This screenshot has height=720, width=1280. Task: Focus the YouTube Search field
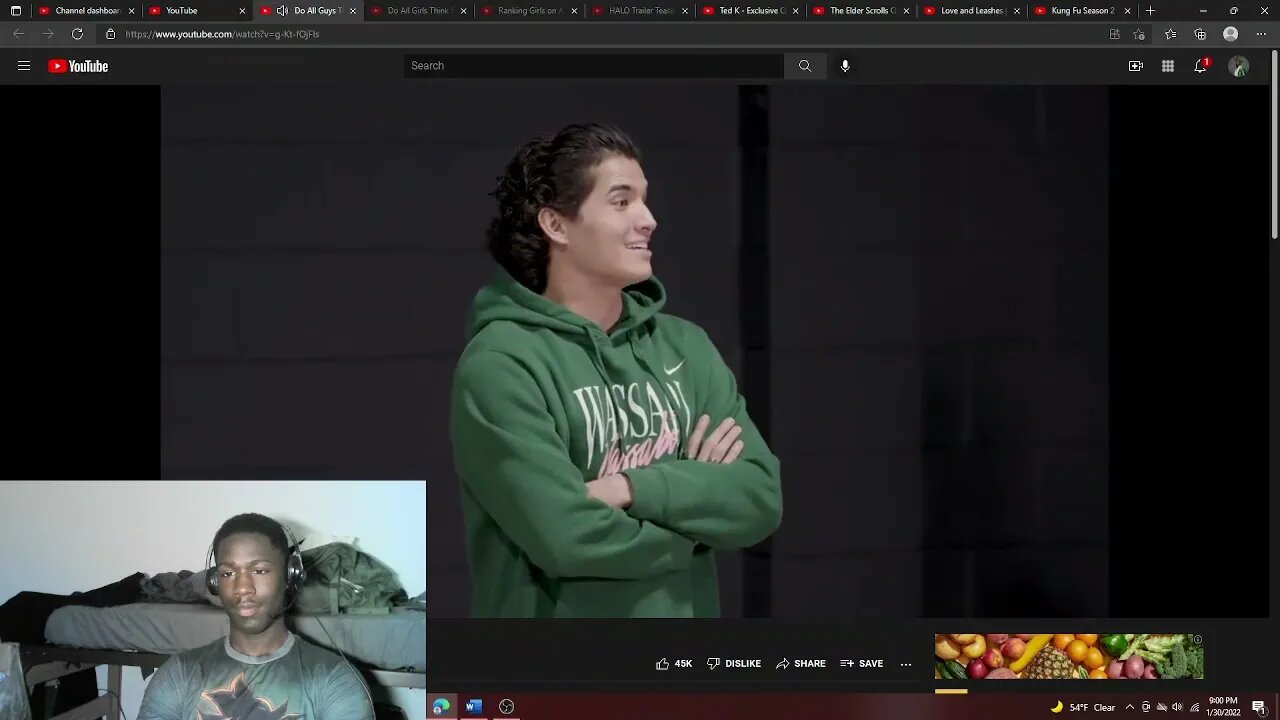pos(594,66)
